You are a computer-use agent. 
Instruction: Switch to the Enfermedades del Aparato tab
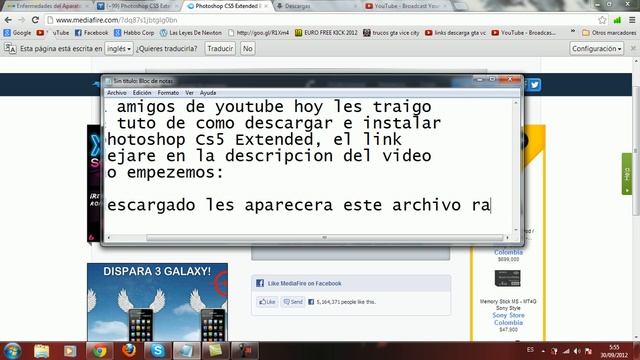pyautogui.click(x=47, y=6)
